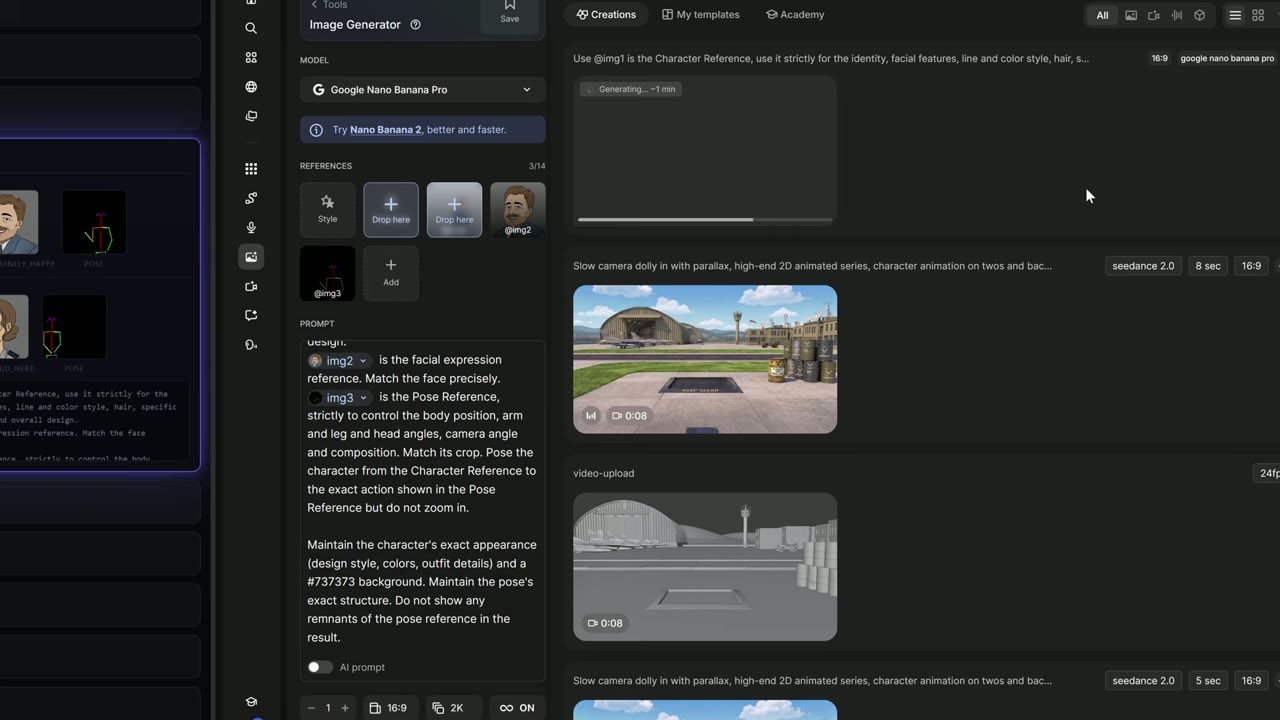Click the Image Generator help icon
1280x720 pixels.
416,25
